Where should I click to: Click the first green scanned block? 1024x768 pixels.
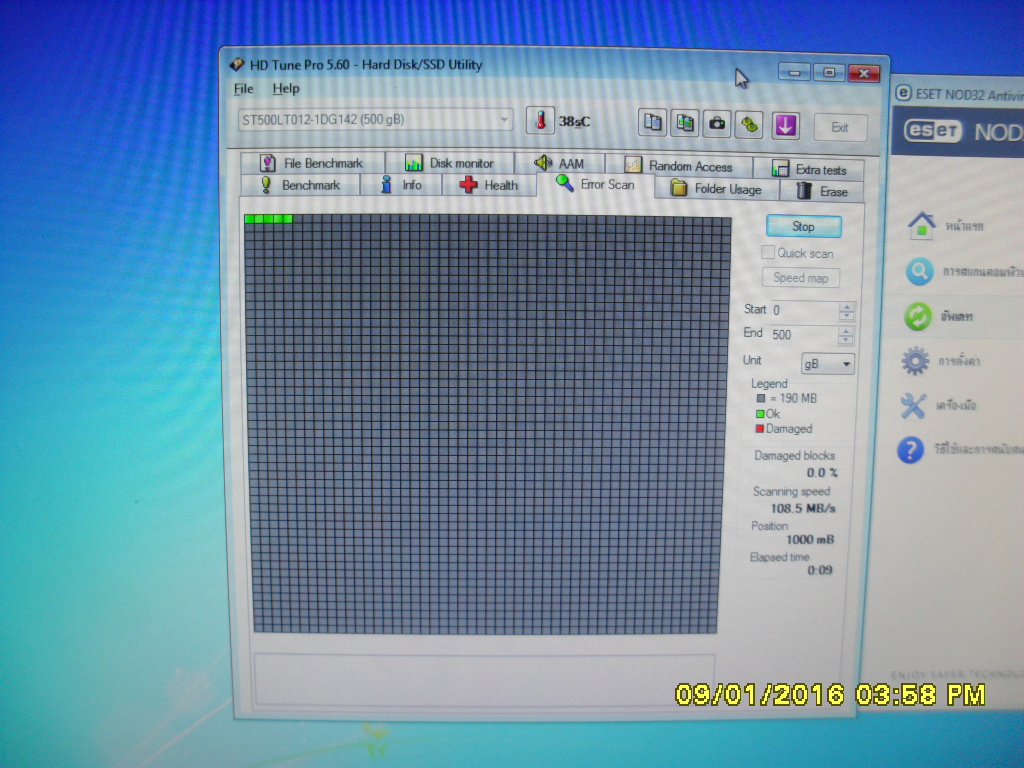[x=249, y=219]
